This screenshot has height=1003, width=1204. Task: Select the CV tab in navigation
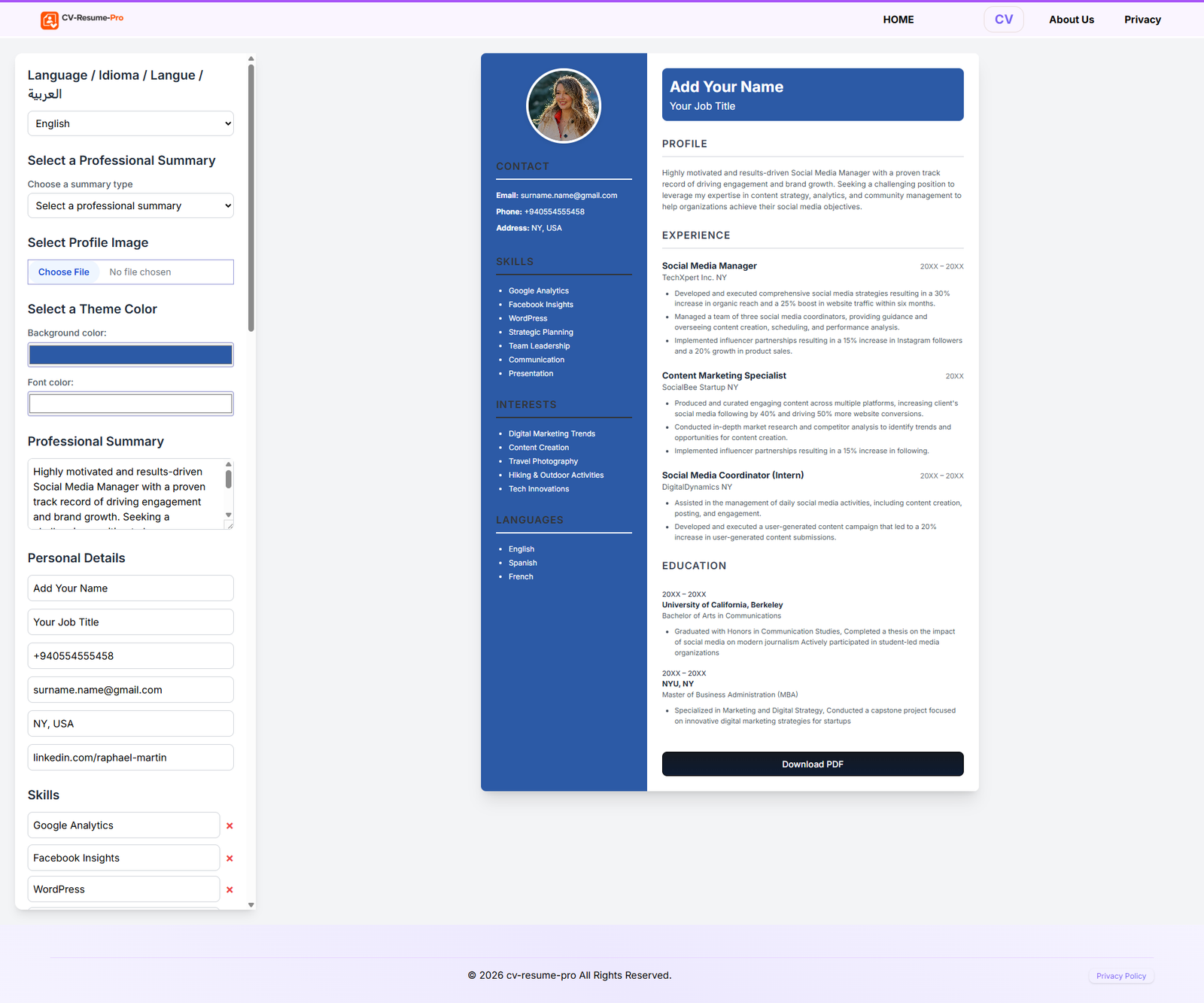[1004, 20]
